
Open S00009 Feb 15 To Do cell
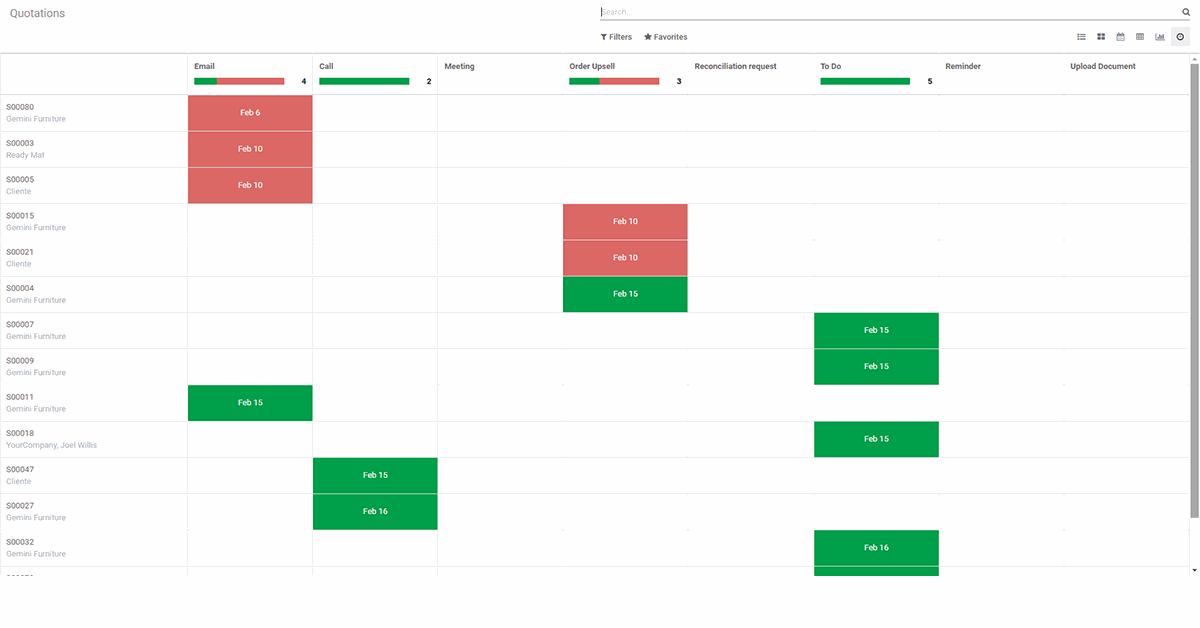[x=876, y=366]
